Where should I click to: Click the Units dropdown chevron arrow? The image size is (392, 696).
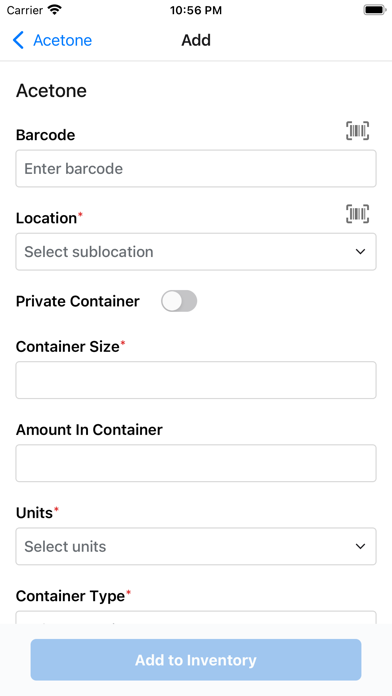click(360, 546)
